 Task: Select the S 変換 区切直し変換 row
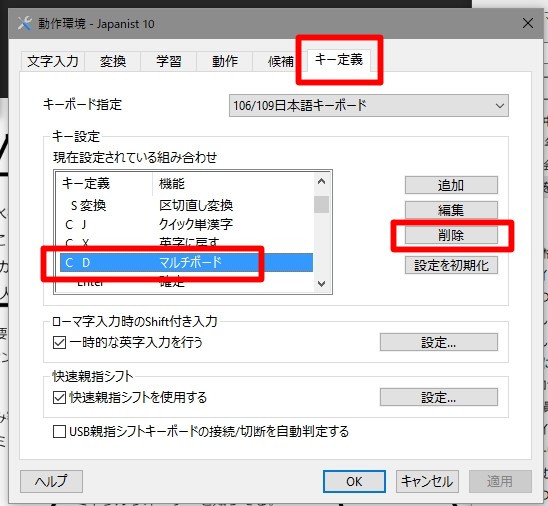pos(186,205)
